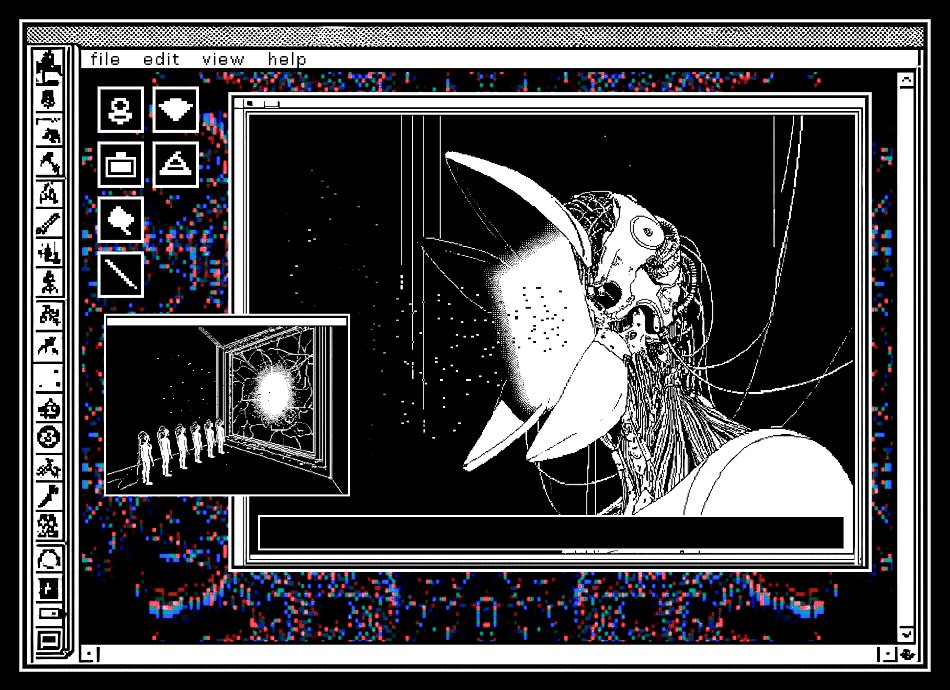Viewport: 950px width, 690px height.
Task: Click the scroll up arrow of the vertical scrollbar
Action: 906,80
